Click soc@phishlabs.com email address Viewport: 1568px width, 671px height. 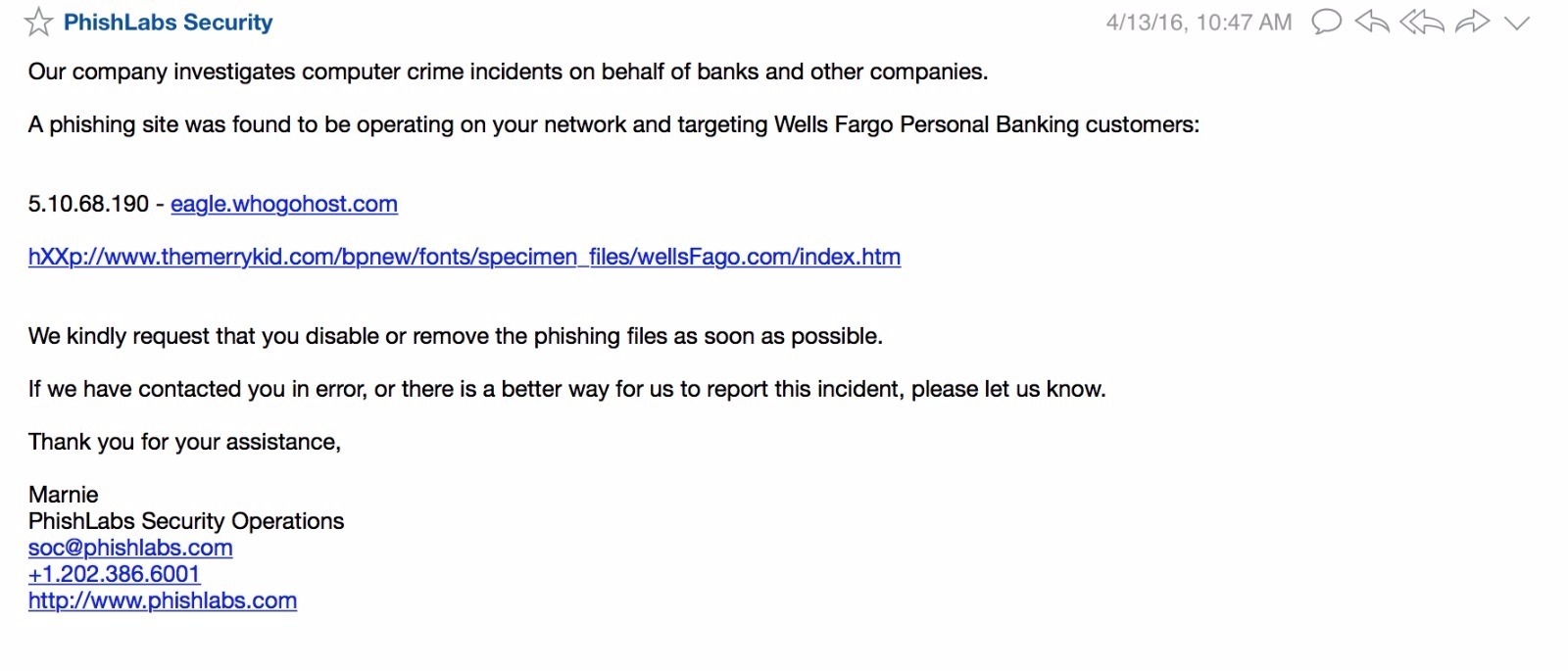pyautogui.click(x=130, y=548)
